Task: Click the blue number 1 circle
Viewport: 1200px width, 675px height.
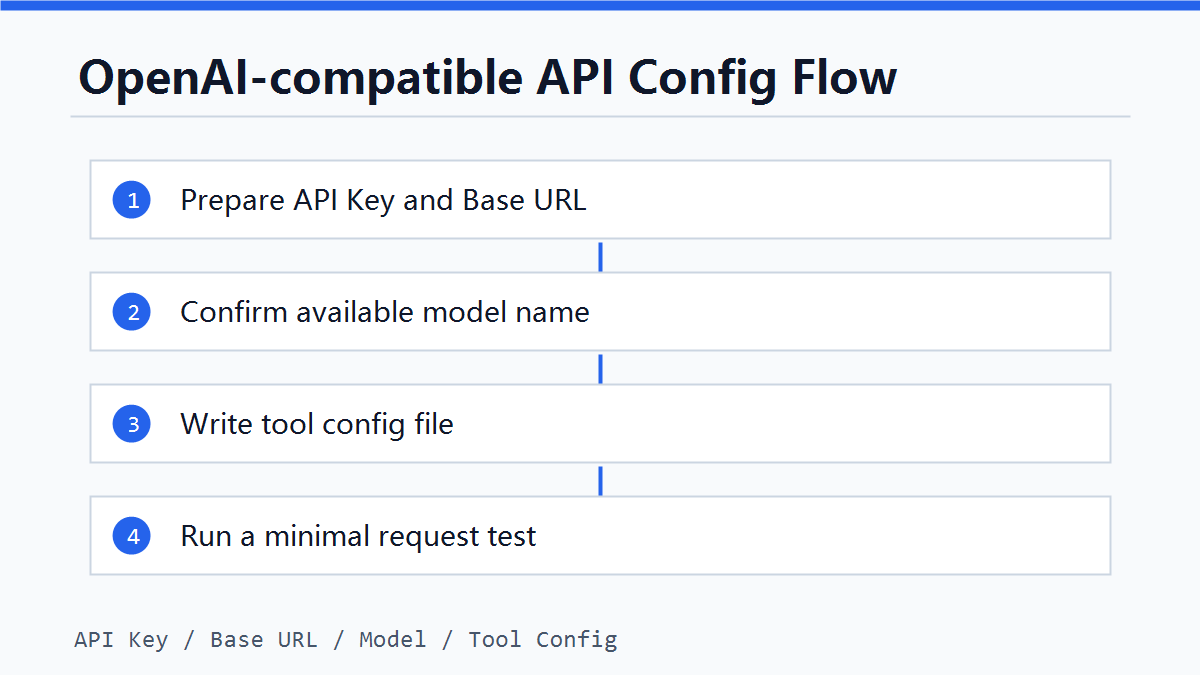Action: [x=132, y=200]
